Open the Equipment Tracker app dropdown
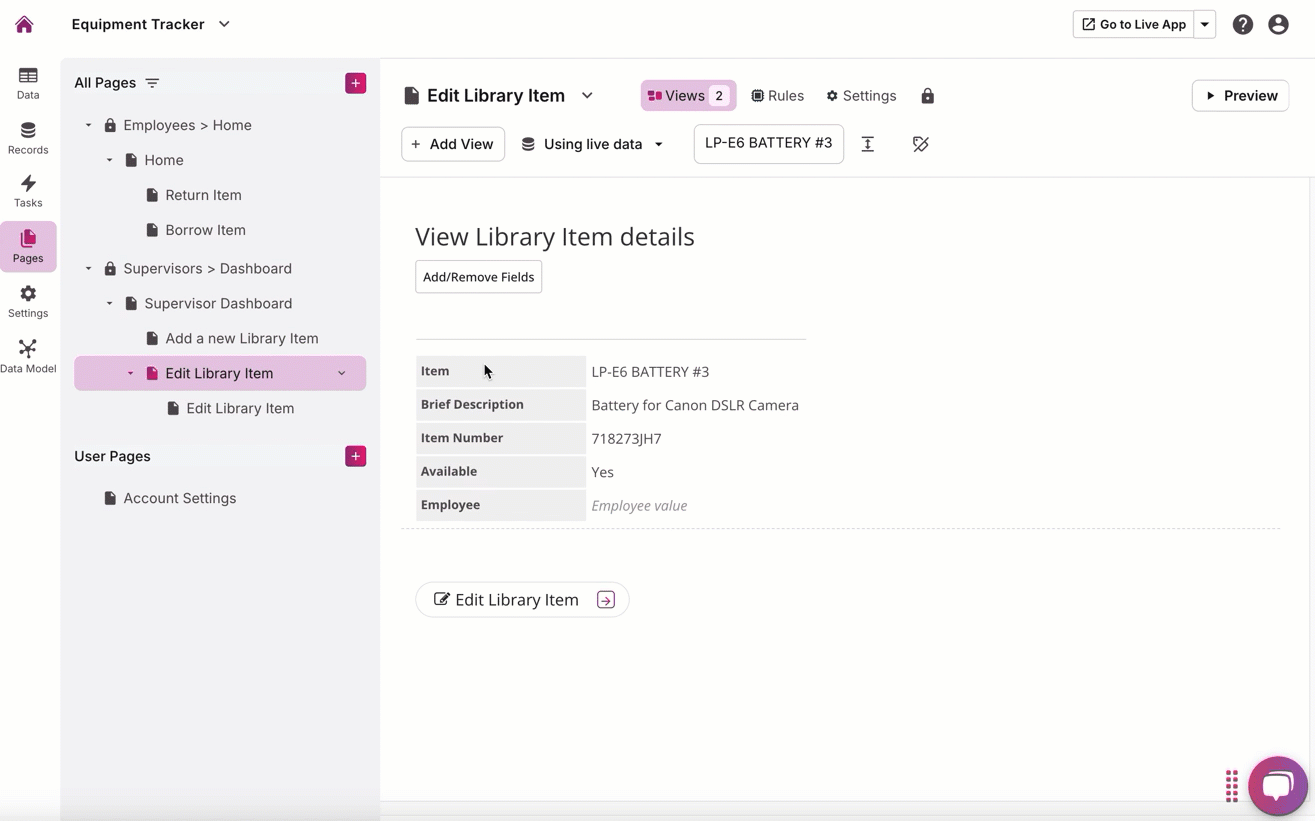The image size is (1315, 821). [x=224, y=24]
